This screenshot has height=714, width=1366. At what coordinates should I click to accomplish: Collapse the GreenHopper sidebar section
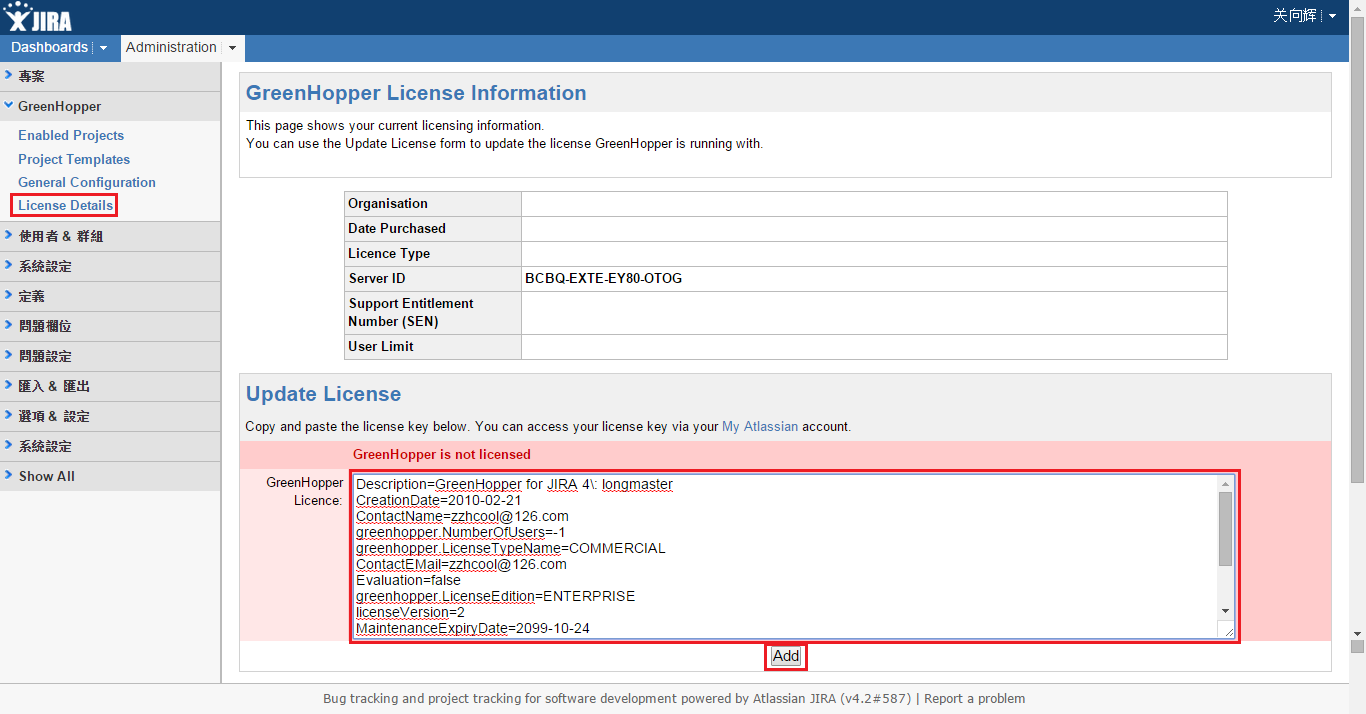[110, 106]
